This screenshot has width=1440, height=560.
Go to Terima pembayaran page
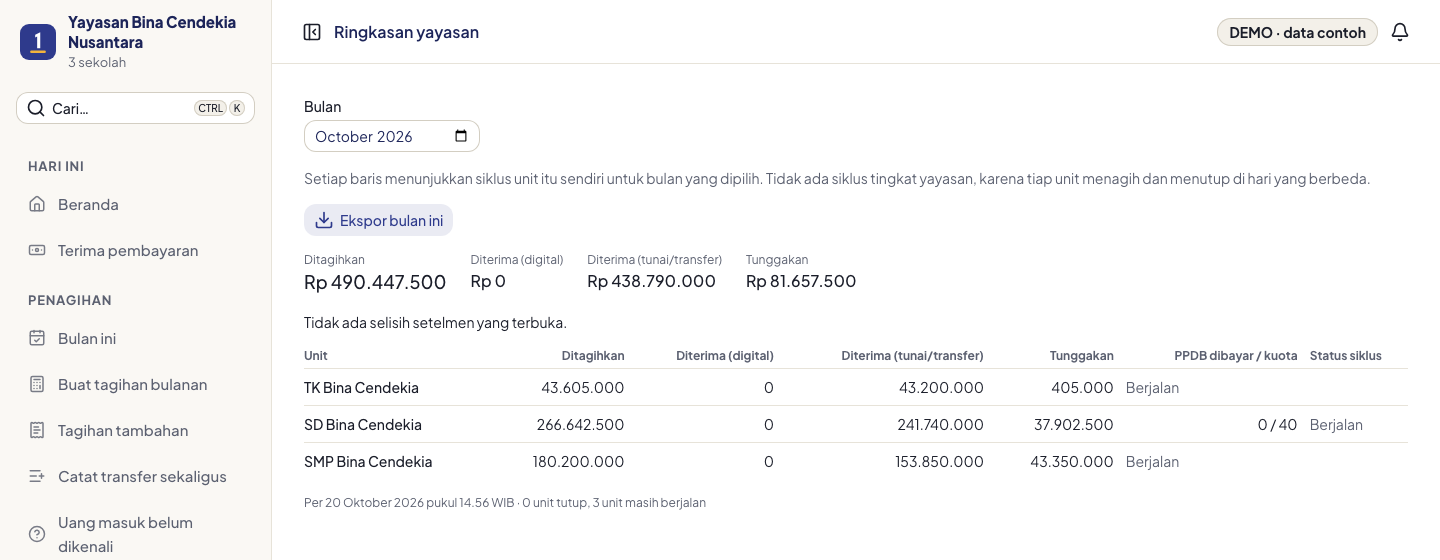point(135,250)
